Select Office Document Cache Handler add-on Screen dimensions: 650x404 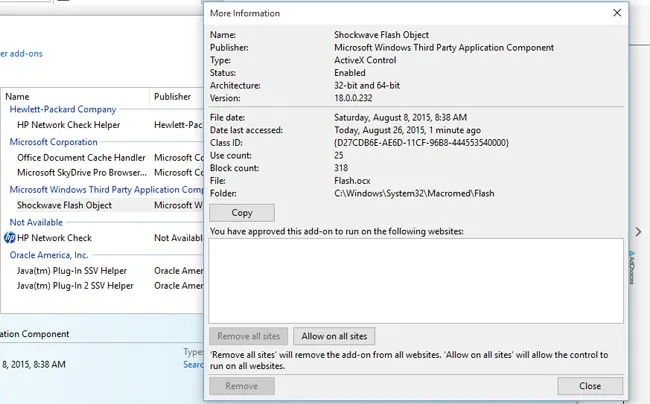click(x=81, y=157)
